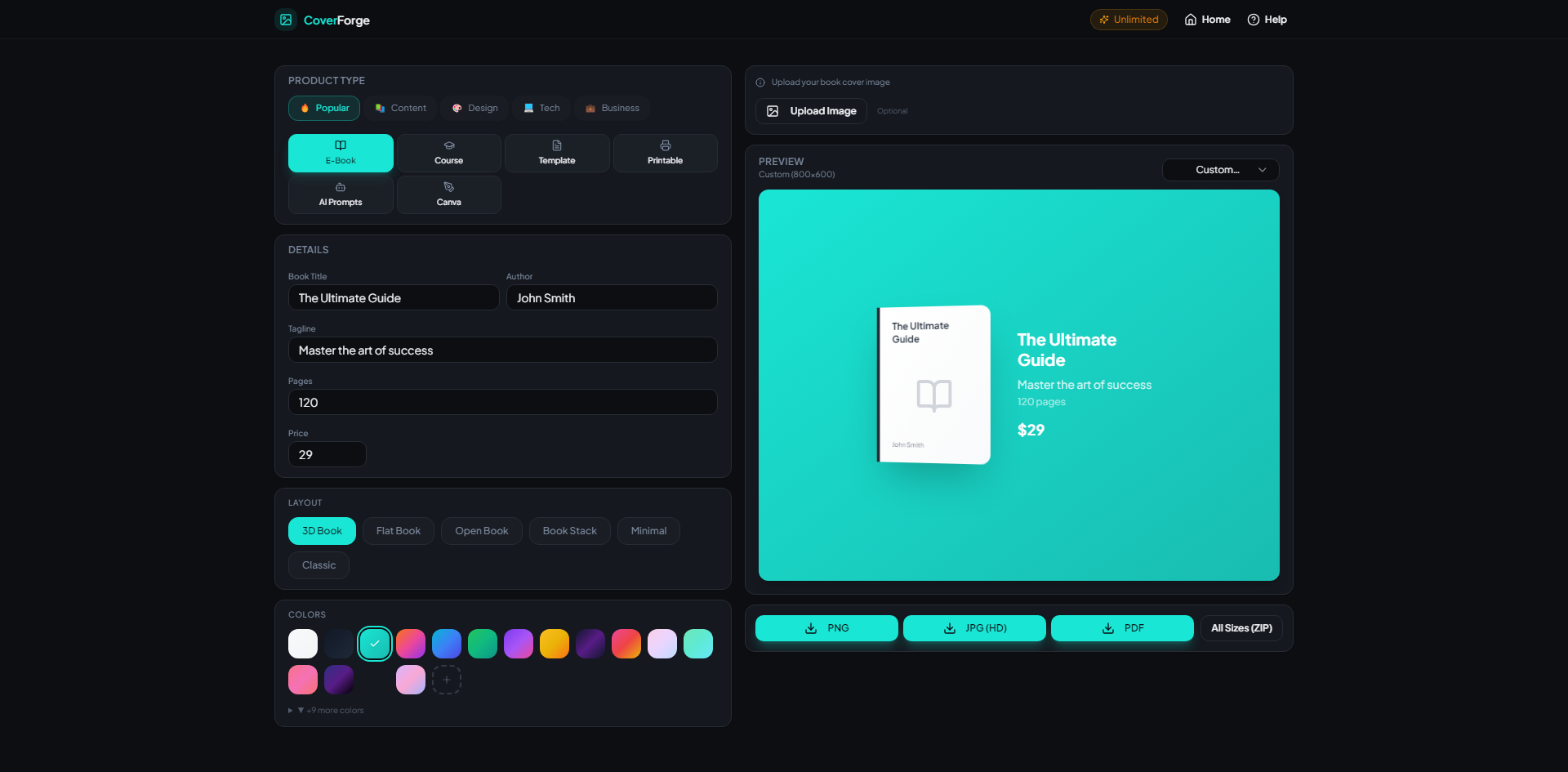The width and height of the screenshot is (1568, 772).
Task: Click the Course product type icon
Action: [448, 145]
